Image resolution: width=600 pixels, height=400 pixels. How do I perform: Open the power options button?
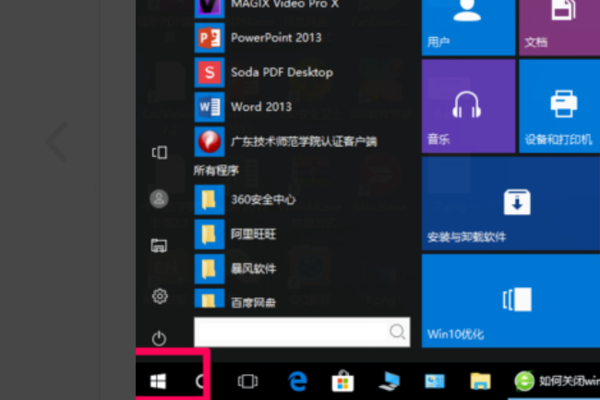pyautogui.click(x=159, y=338)
